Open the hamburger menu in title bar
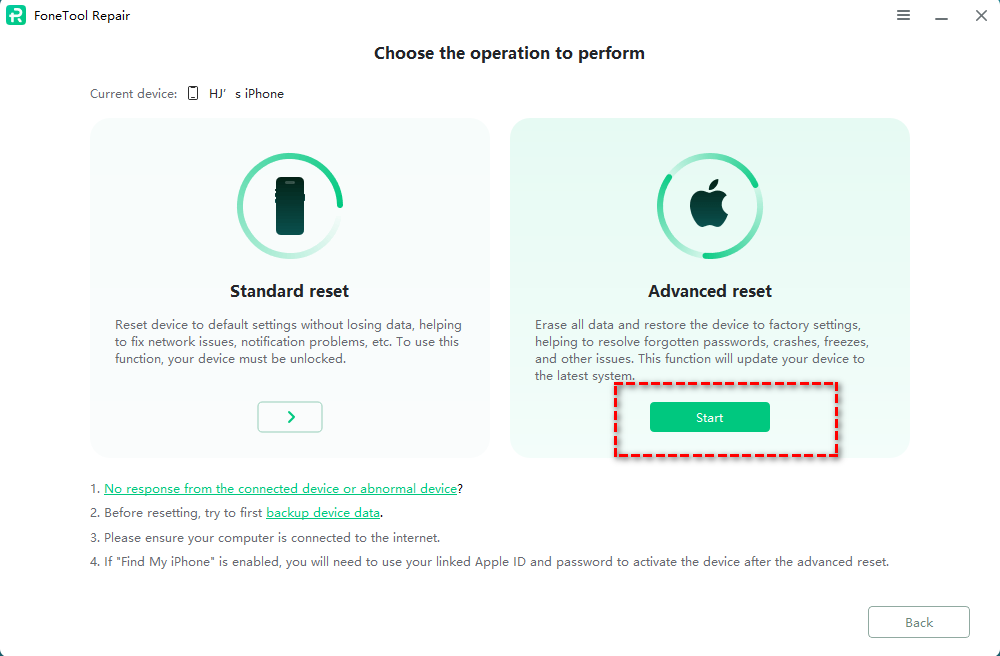Screen dimensions: 1000x656 point(903,16)
